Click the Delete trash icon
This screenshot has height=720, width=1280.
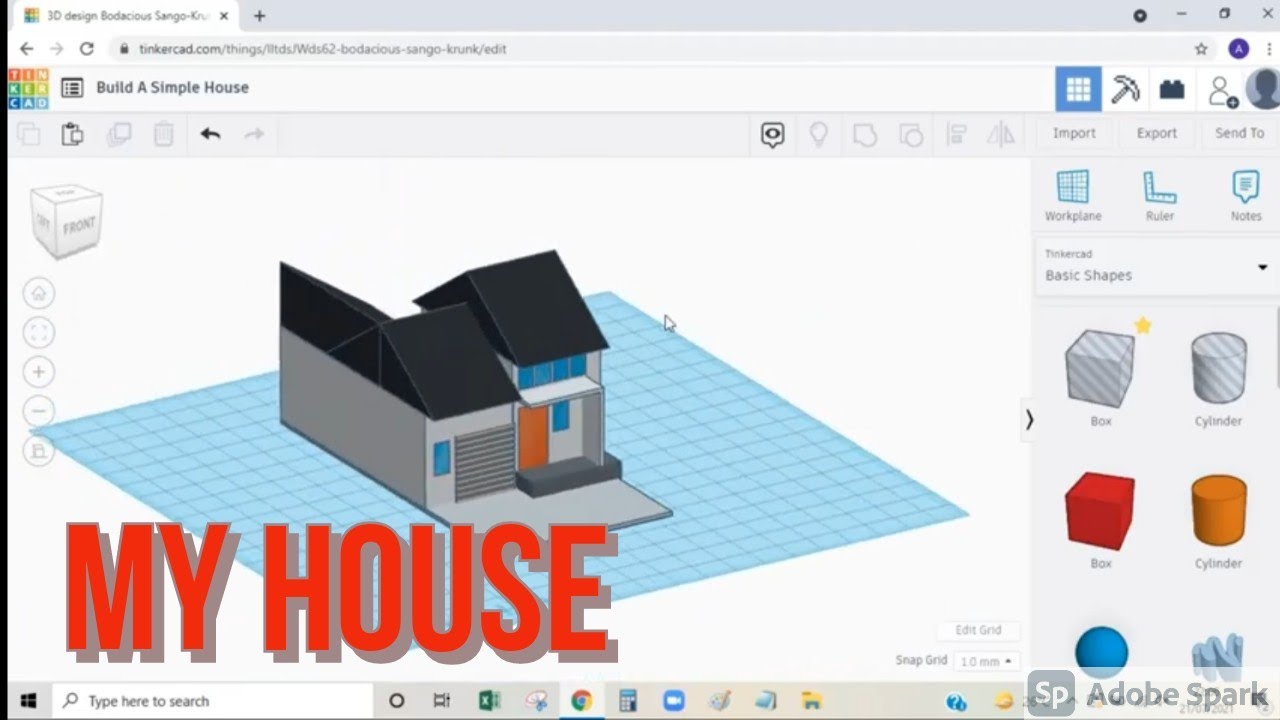(163, 134)
